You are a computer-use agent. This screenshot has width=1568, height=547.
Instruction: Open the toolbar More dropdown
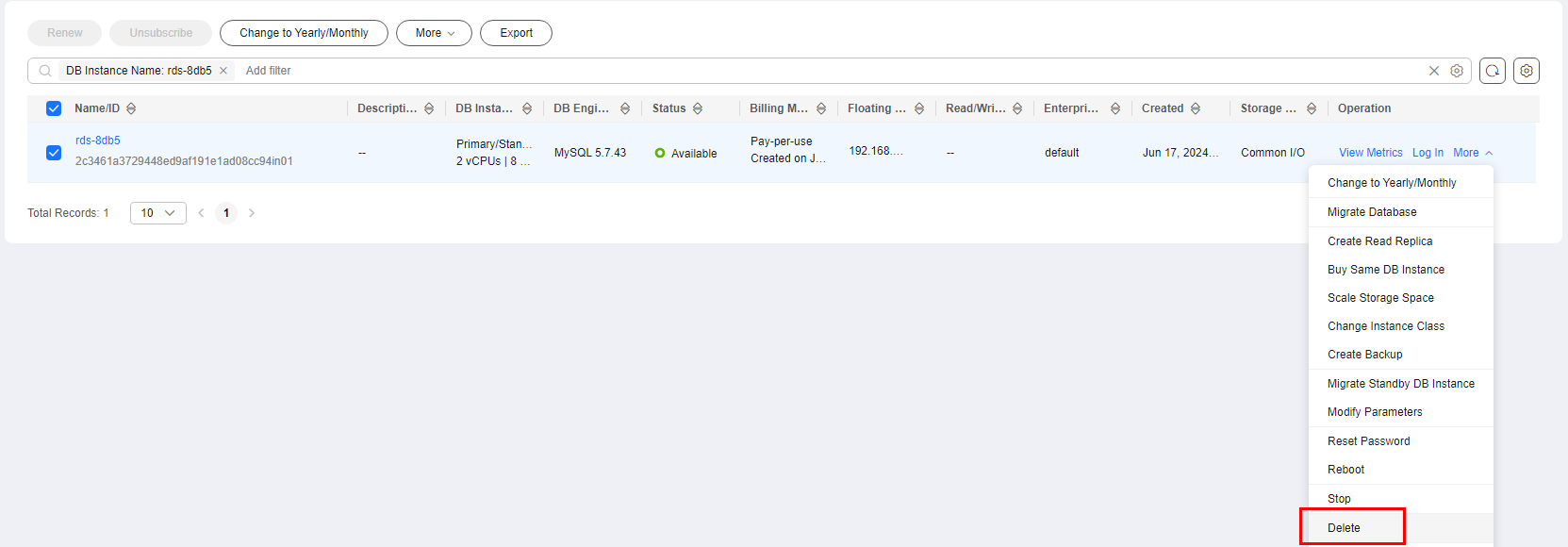click(x=434, y=33)
